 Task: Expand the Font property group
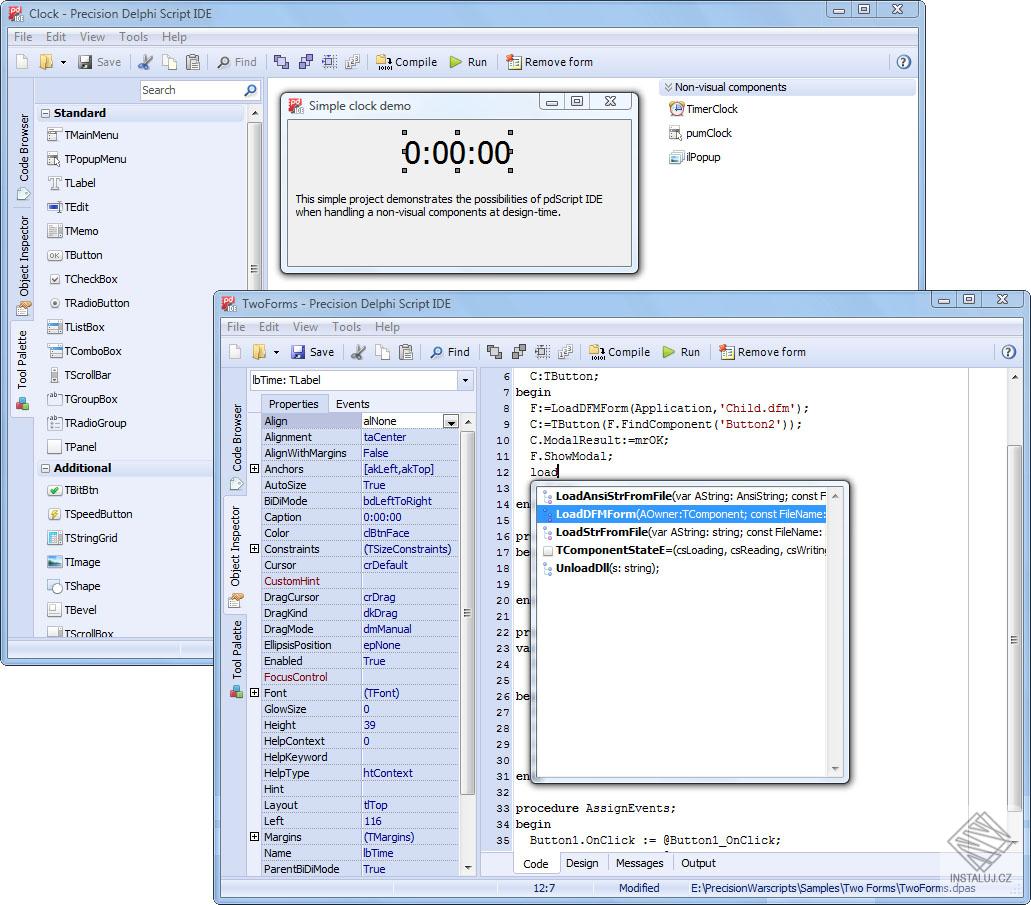(254, 693)
